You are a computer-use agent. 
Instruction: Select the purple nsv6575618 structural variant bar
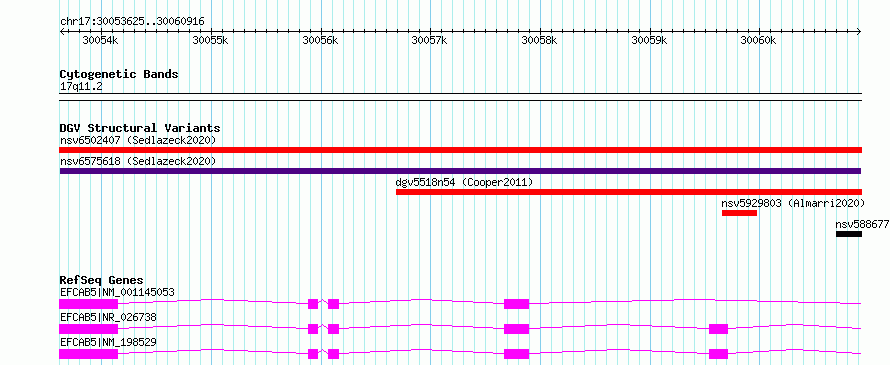click(x=460, y=171)
